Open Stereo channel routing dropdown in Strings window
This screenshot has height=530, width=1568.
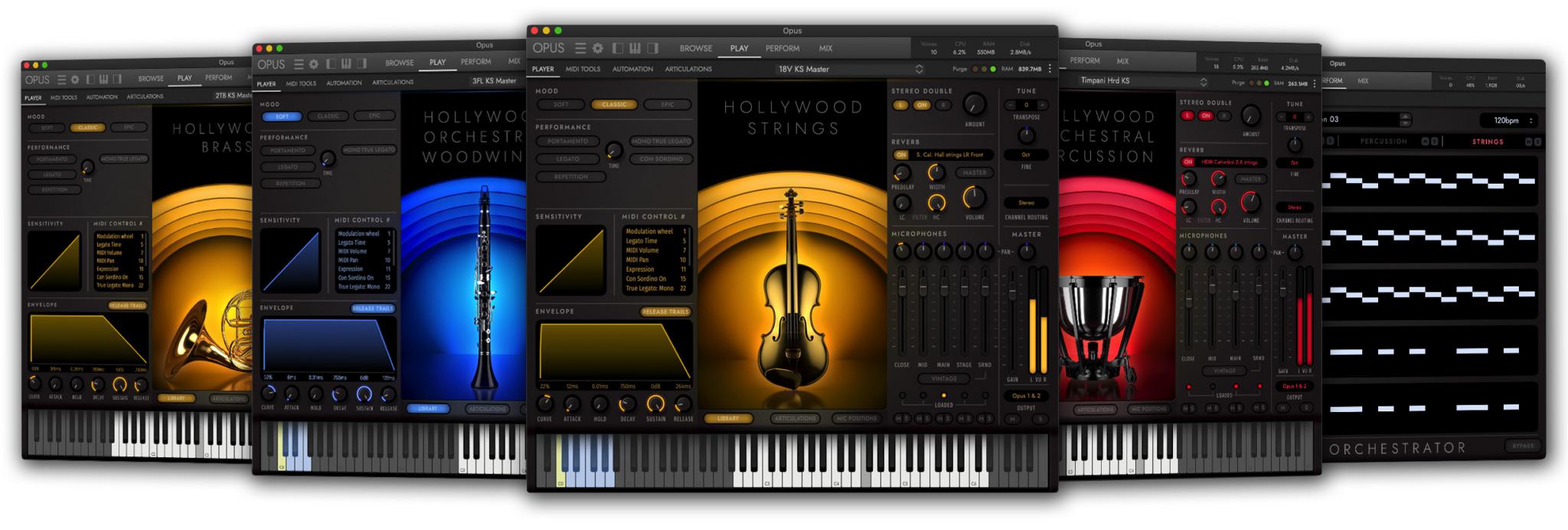tap(1026, 203)
